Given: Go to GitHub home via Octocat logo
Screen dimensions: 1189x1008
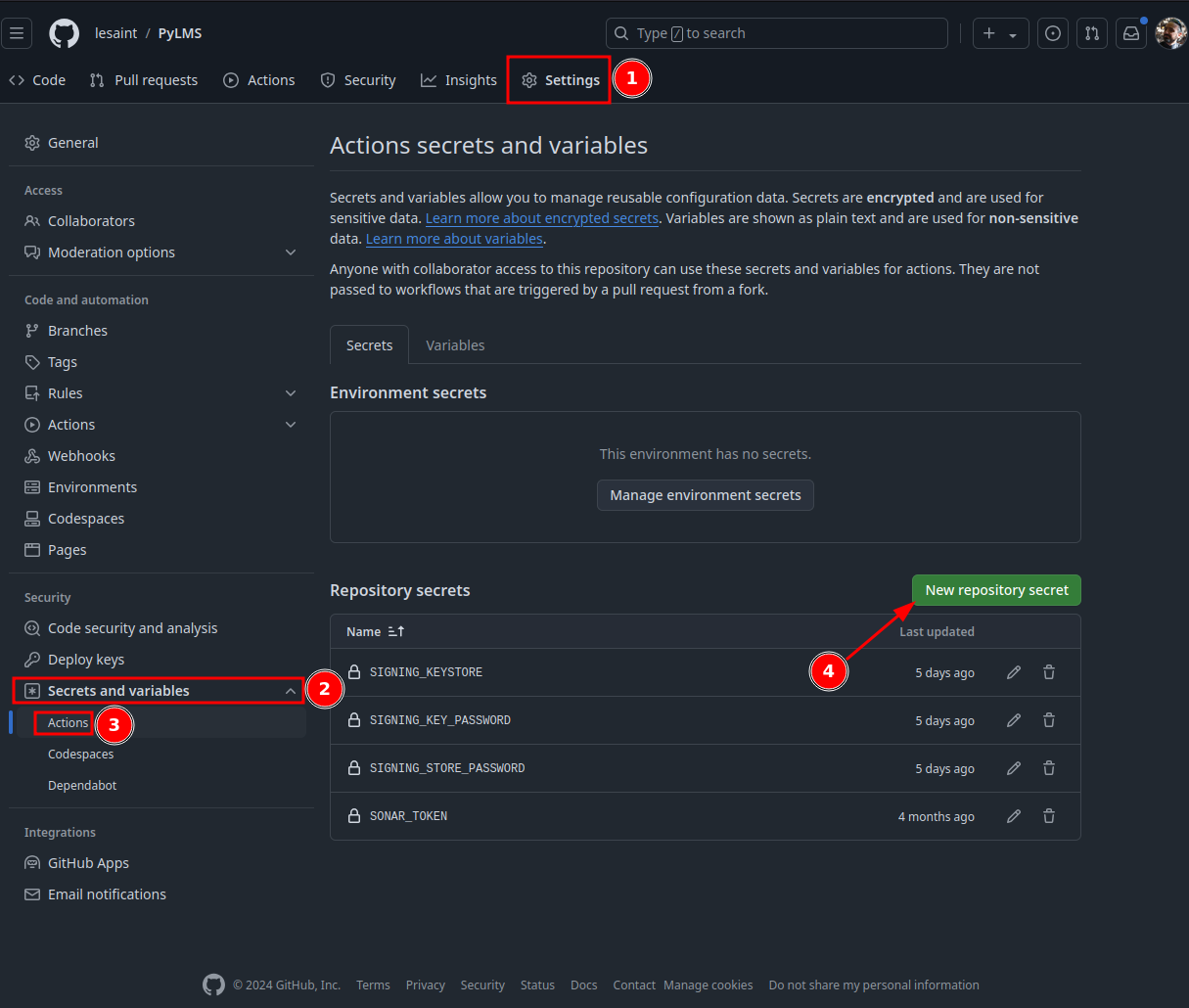Looking at the screenshot, I should click(x=65, y=33).
